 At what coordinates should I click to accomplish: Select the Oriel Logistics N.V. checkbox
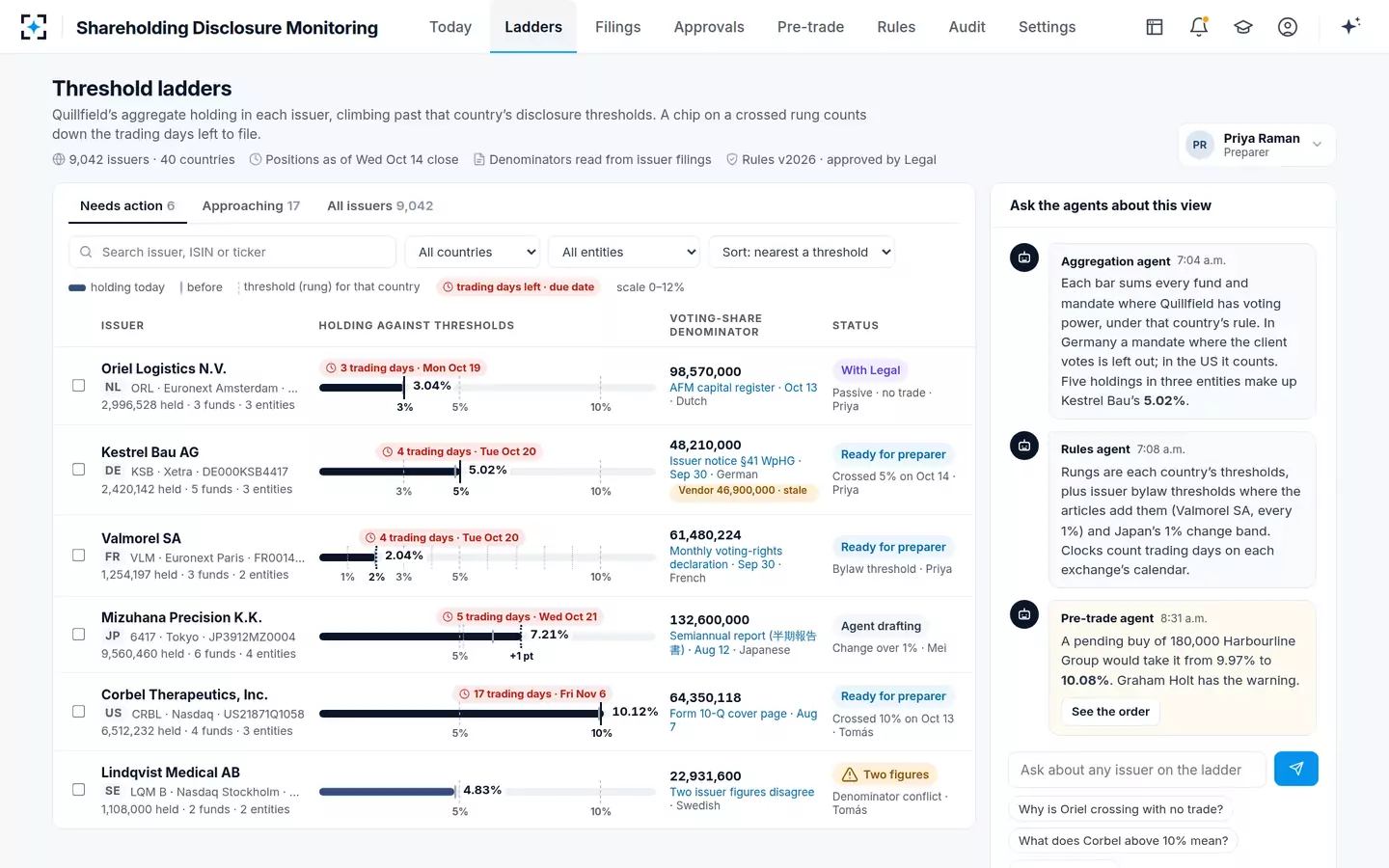79,386
